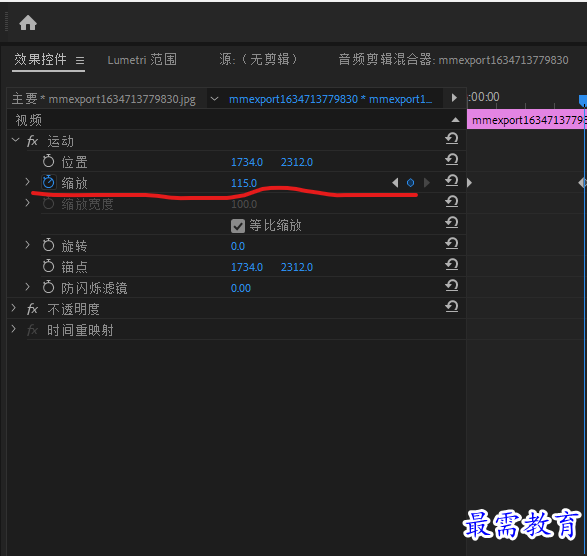
Task: Go to next 缩放 keyframe
Action: click(426, 183)
